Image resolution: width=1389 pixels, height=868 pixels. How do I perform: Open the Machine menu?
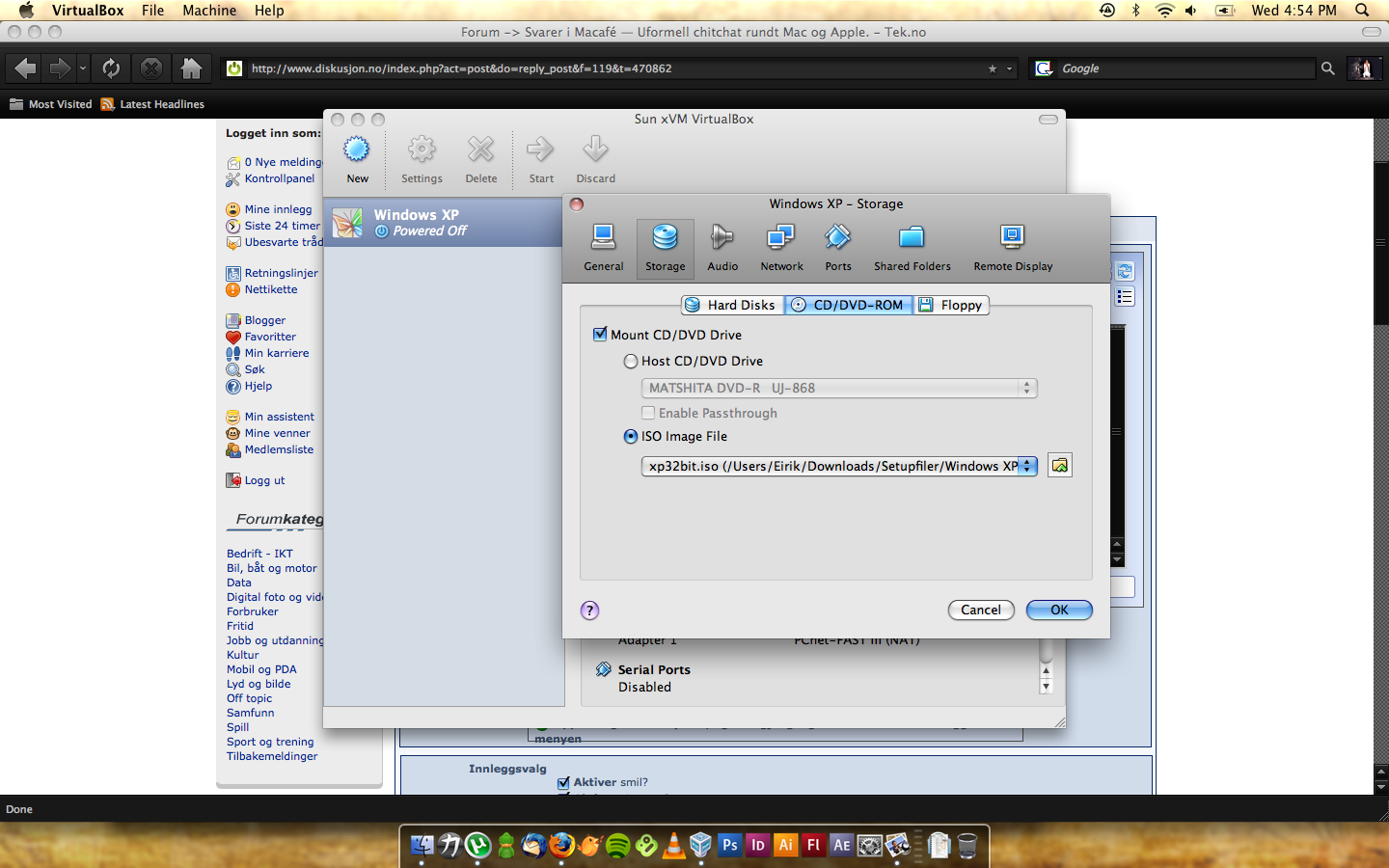click(x=209, y=11)
